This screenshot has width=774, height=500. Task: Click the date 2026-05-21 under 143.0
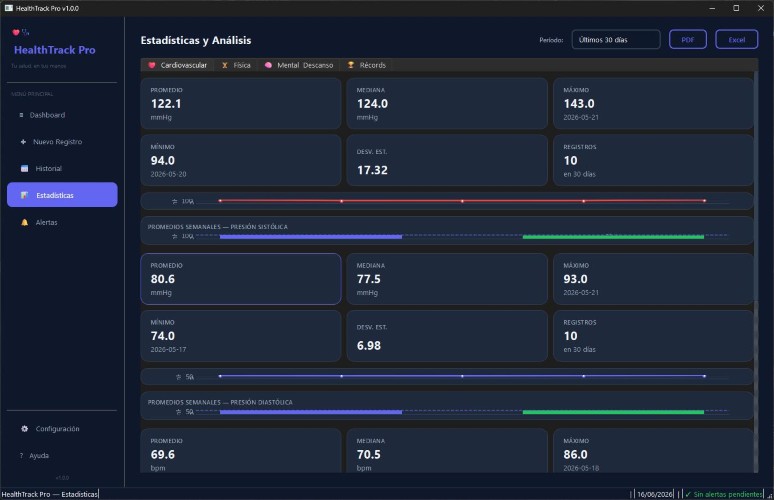click(581, 117)
